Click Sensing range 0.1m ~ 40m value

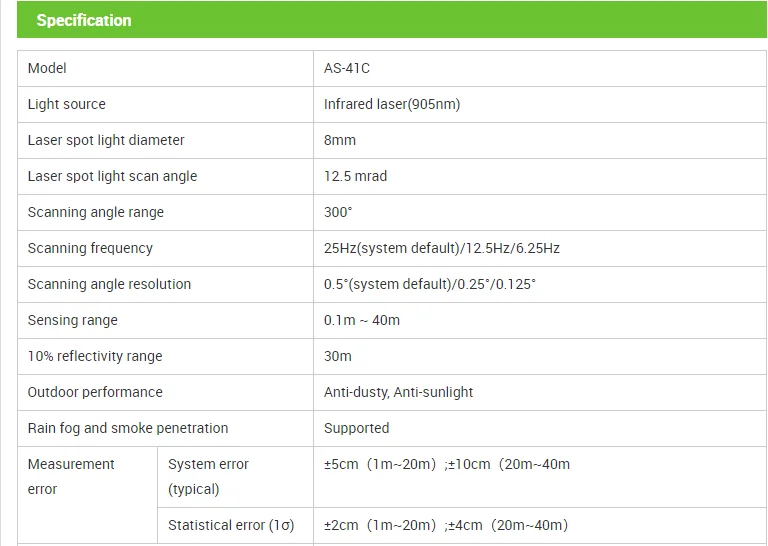coord(362,320)
